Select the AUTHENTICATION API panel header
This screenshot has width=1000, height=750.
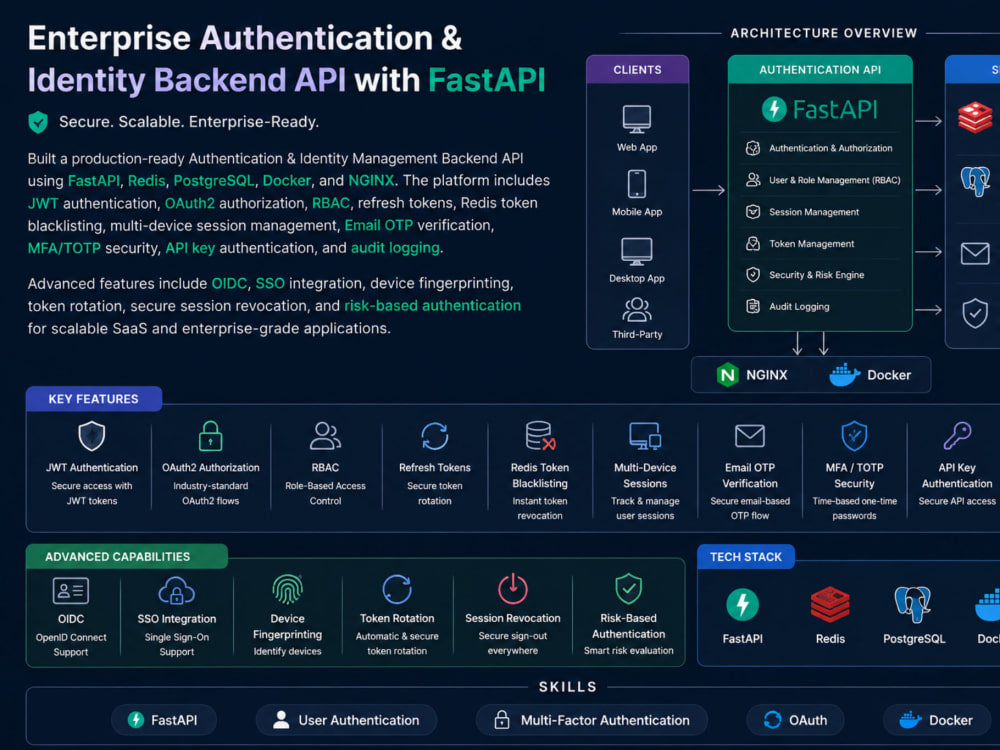tap(820, 70)
